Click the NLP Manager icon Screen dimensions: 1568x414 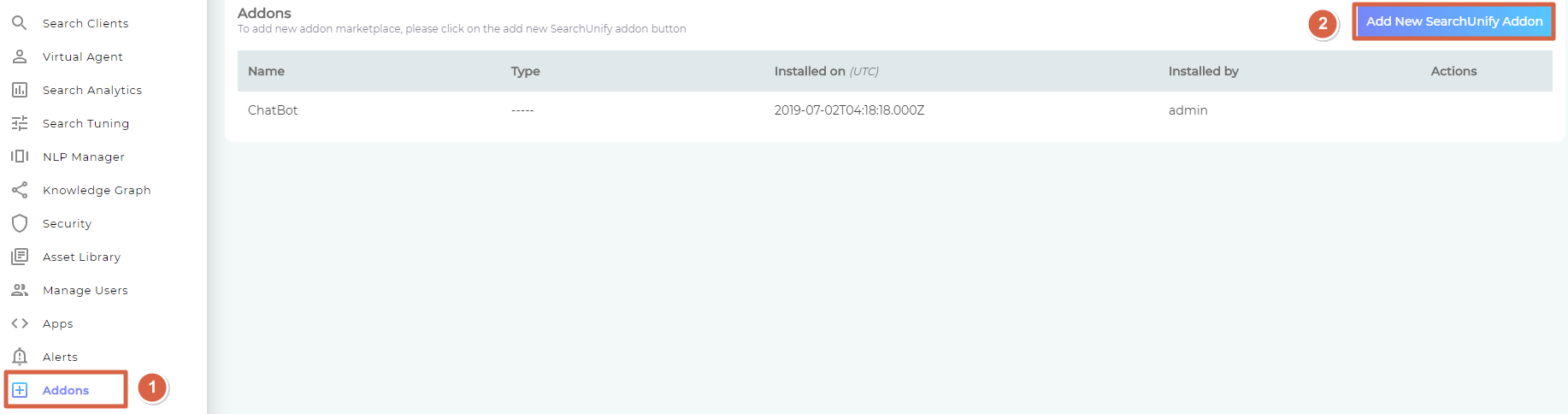[19, 157]
